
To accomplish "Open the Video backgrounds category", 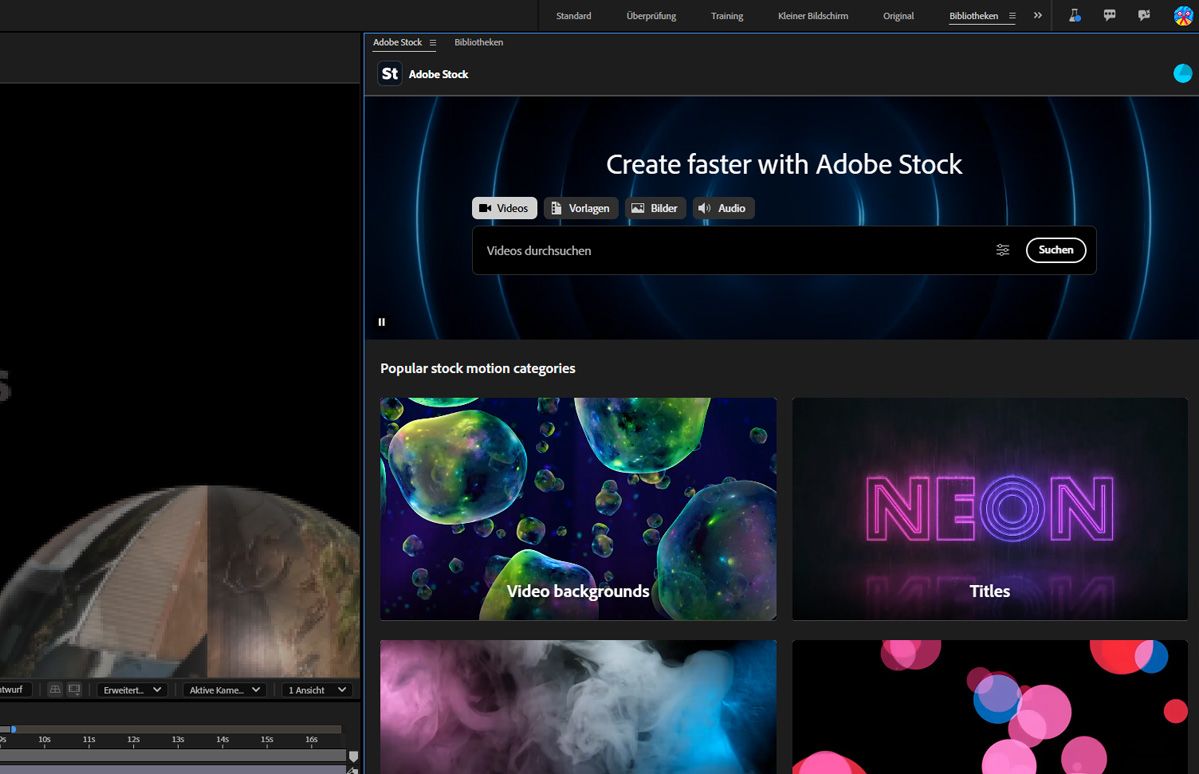I will [x=578, y=509].
